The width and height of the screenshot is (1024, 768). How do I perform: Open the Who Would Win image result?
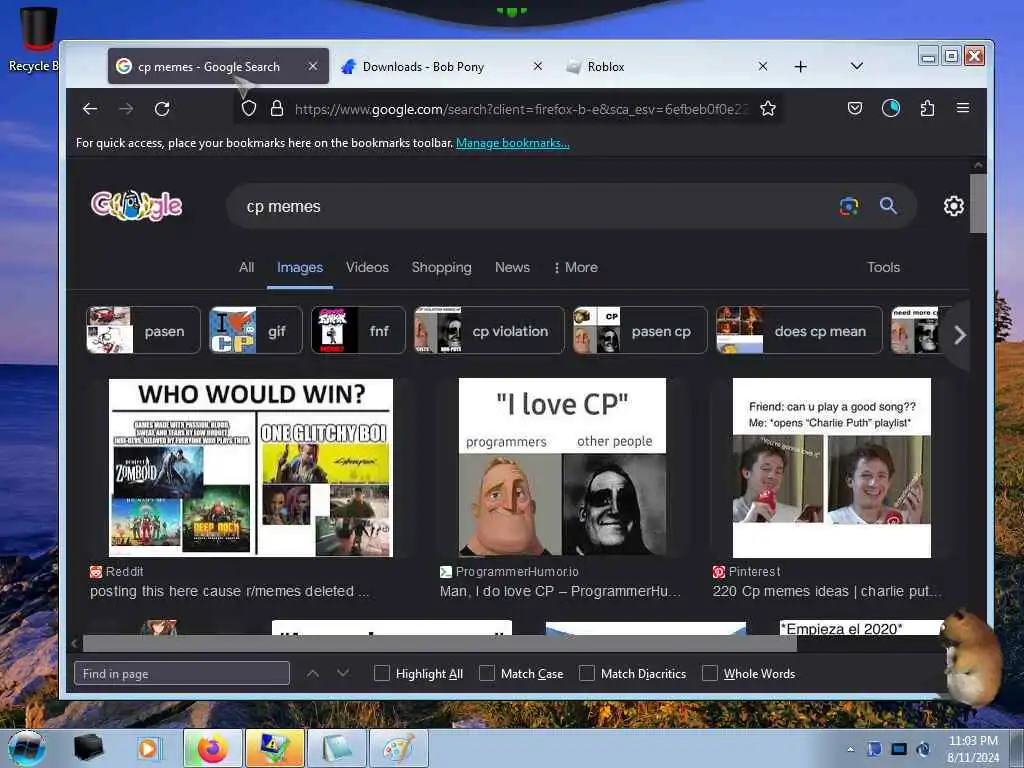(x=251, y=468)
